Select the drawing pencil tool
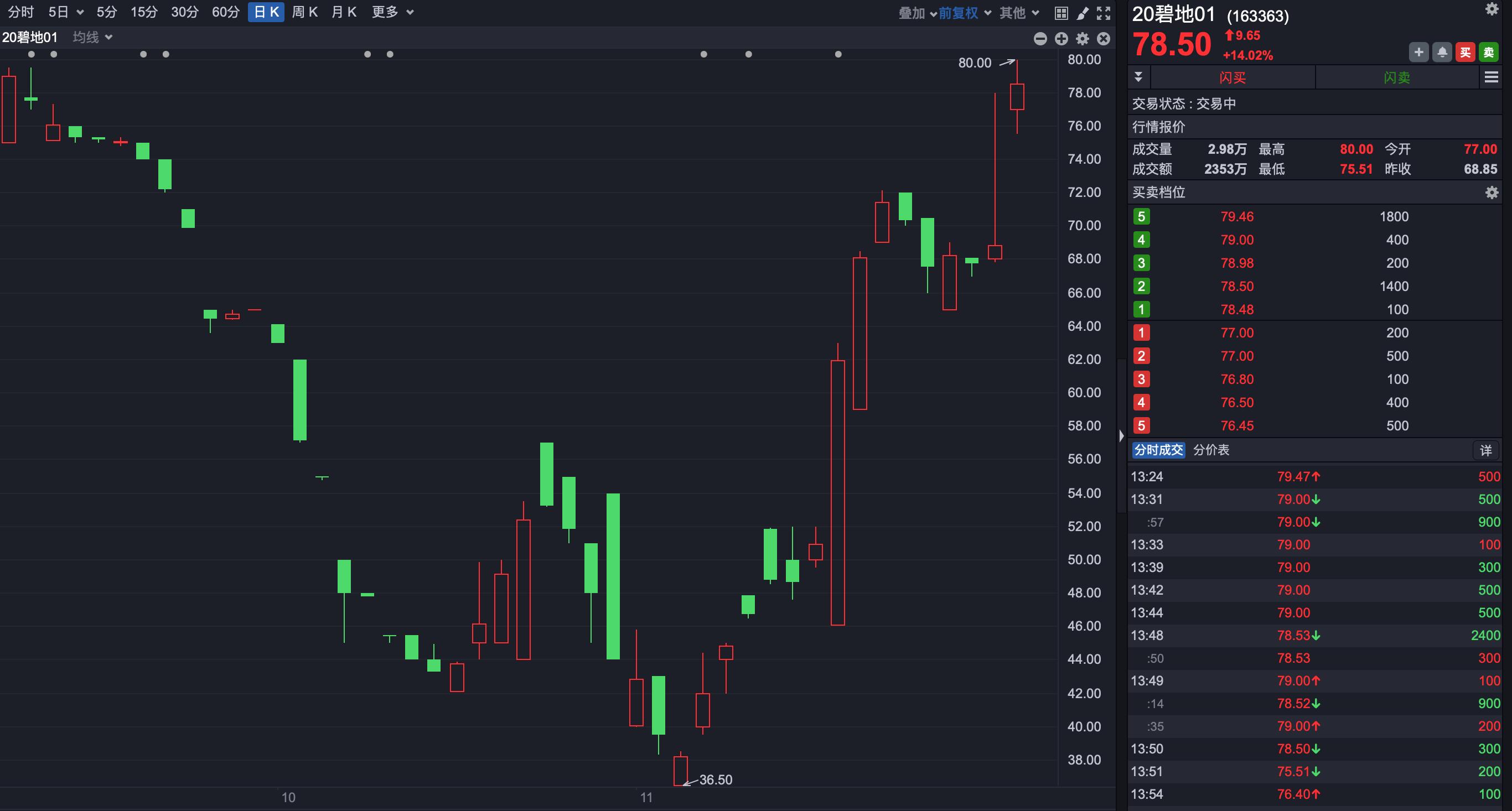 click(x=1083, y=13)
